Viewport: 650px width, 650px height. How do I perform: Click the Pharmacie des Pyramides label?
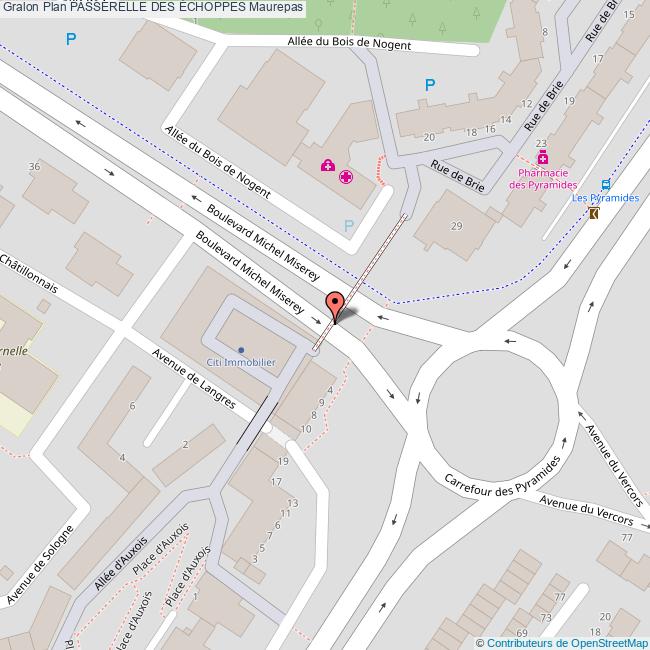click(x=543, y=179)
